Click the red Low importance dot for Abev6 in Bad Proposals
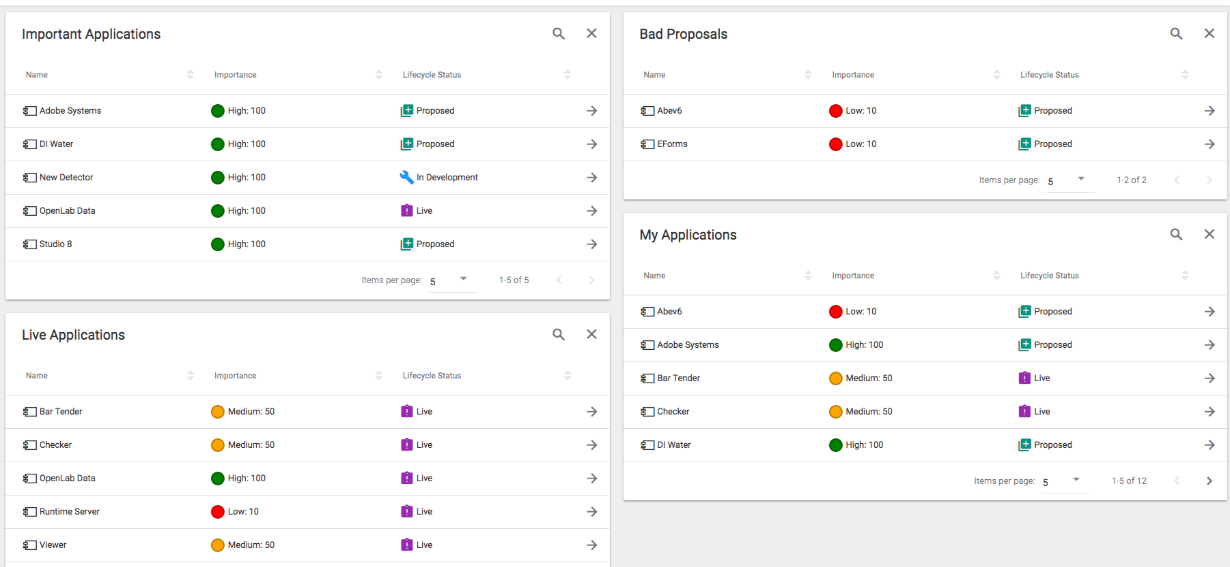Viewport: 1230px width, 567px height. tap(836, 111)
